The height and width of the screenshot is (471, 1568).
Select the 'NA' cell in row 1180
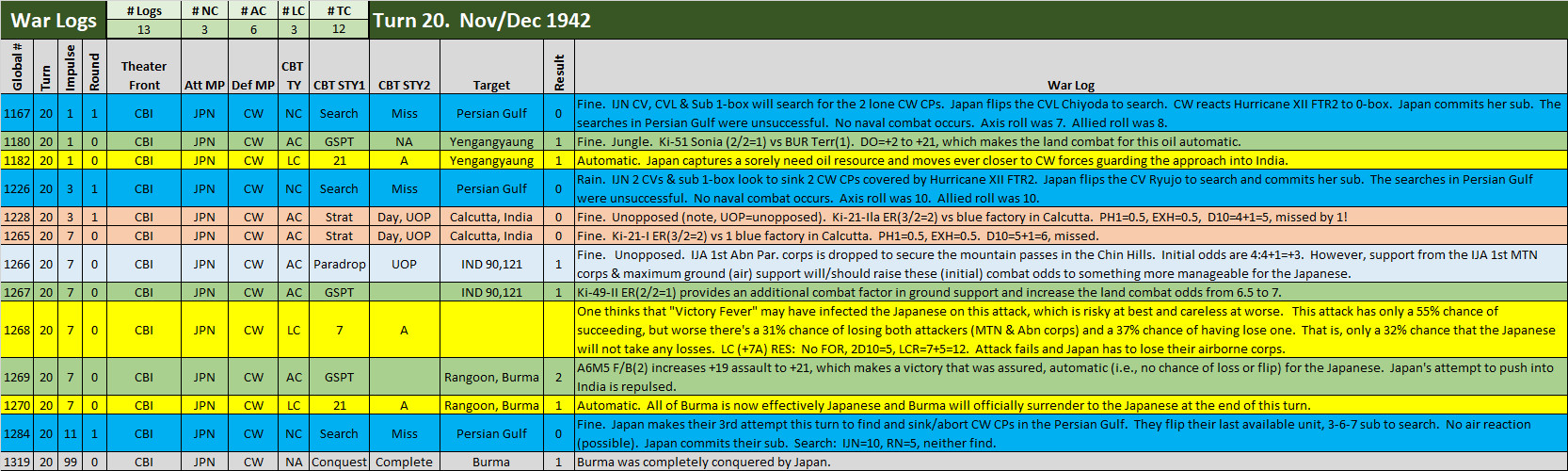(404, 141)
